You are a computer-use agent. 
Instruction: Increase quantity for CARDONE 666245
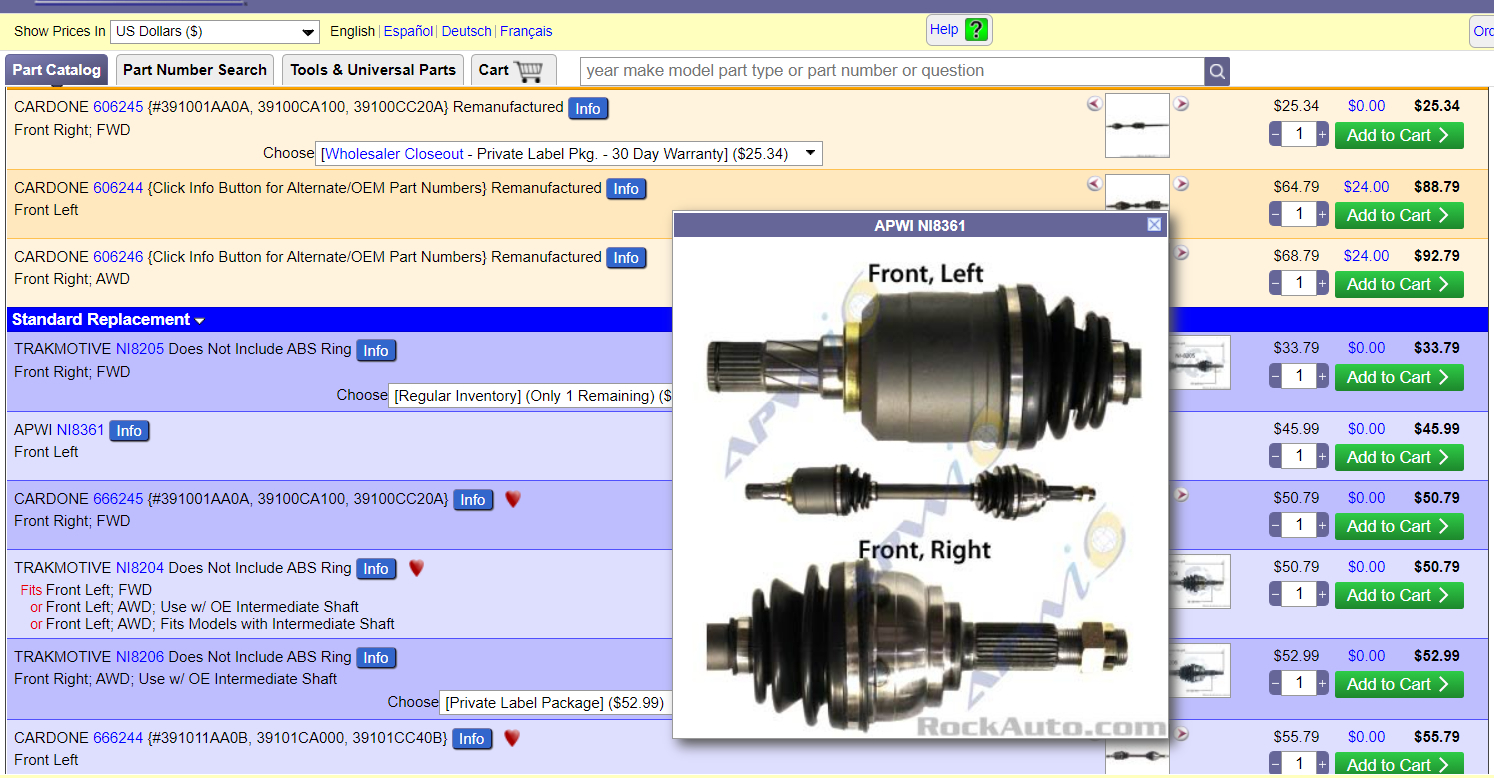pos(1323,526)
